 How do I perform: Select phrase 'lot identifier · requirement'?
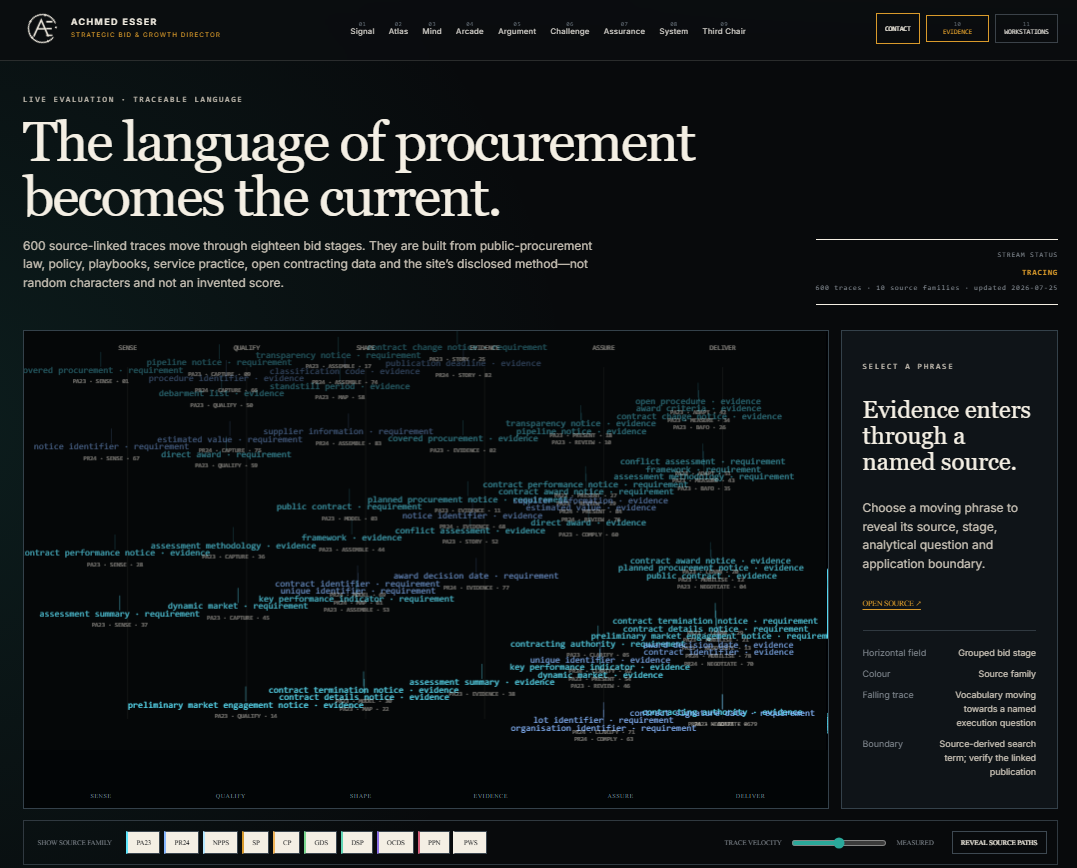(x=604, y=720)
